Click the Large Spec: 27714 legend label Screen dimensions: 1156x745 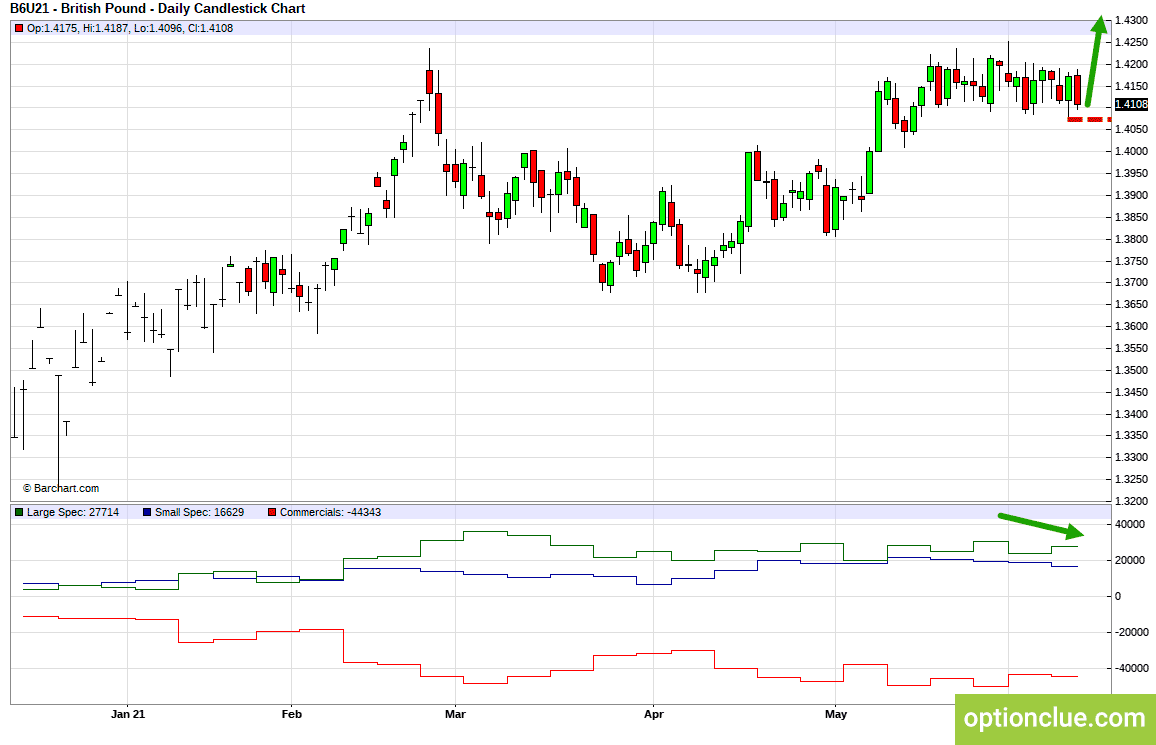click(73, 512)
